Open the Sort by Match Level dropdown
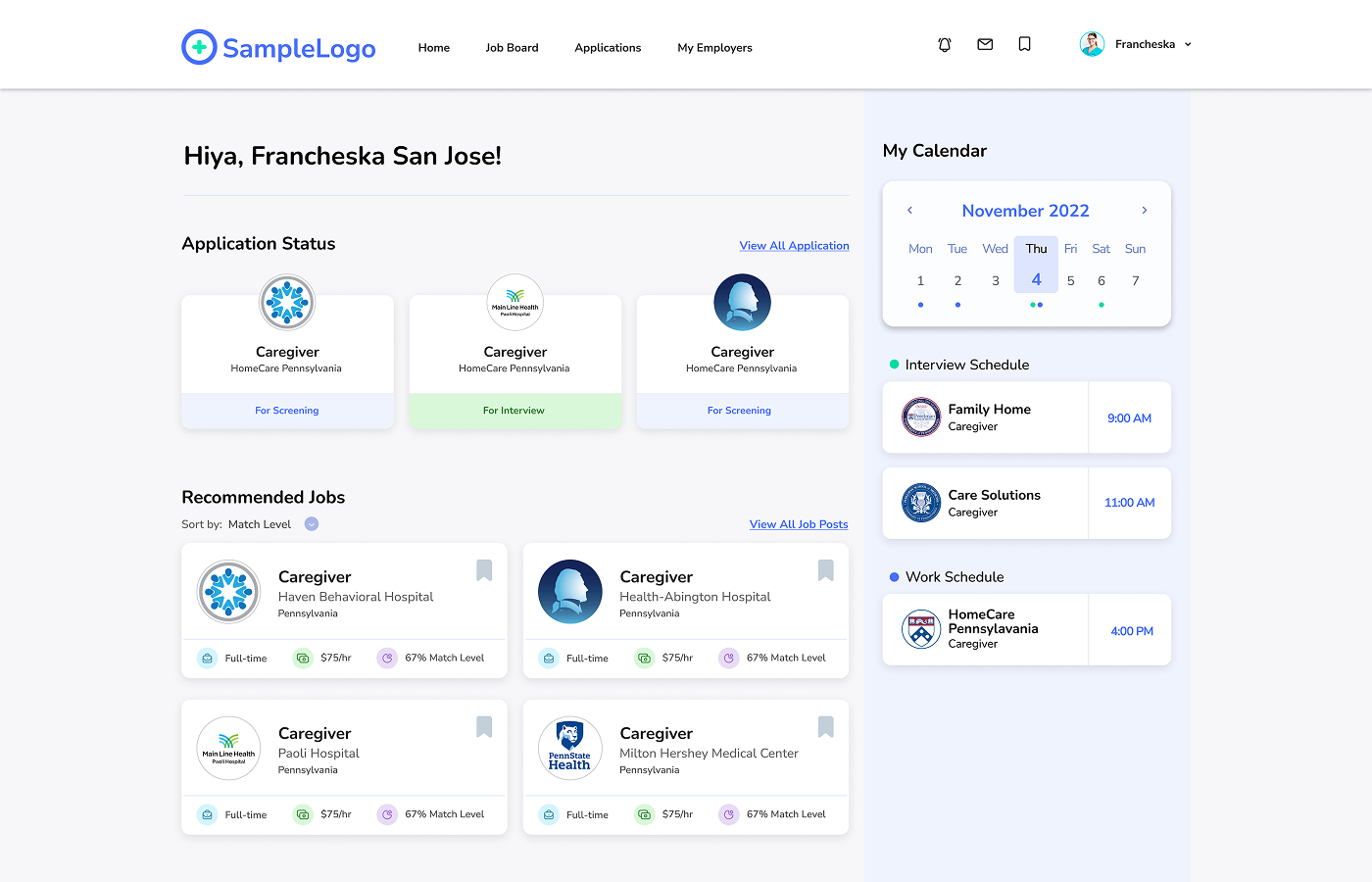 coord(312,524)
